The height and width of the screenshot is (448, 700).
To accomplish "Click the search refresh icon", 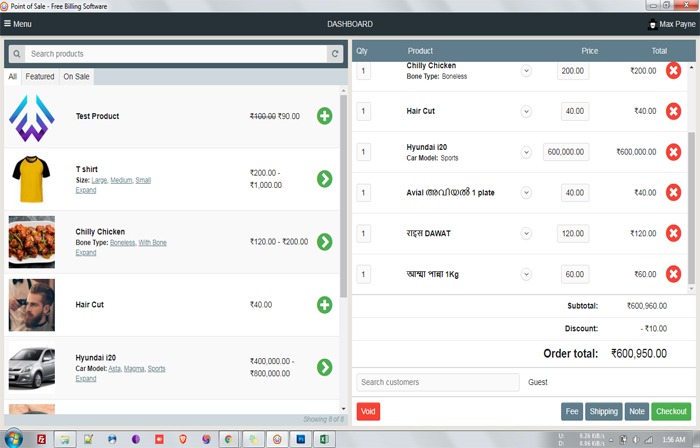I will [x=335, y=54].
